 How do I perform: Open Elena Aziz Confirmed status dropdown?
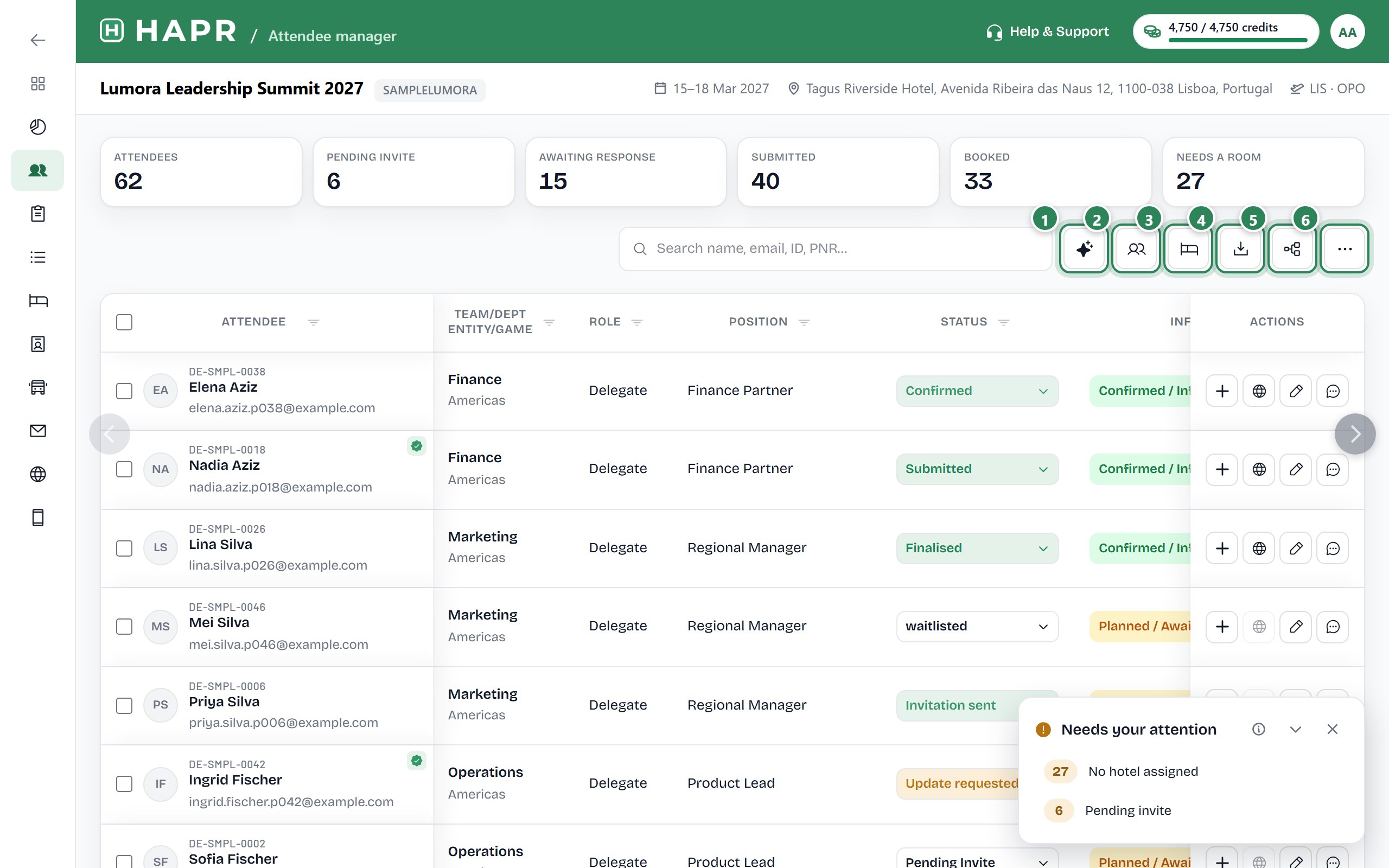[x=977, y=391]
